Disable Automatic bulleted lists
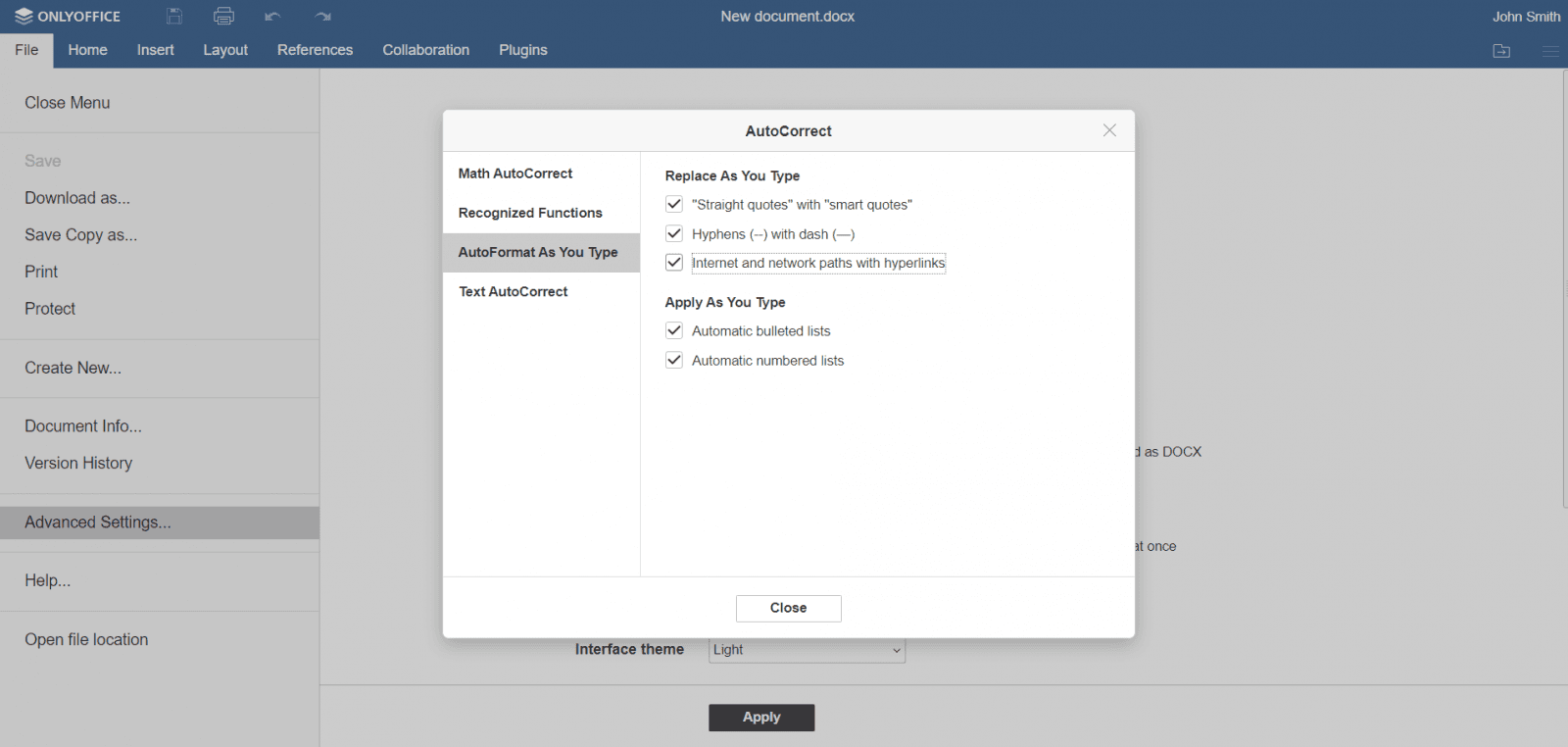The image size is (1568, 747). [x=674, y=330]
